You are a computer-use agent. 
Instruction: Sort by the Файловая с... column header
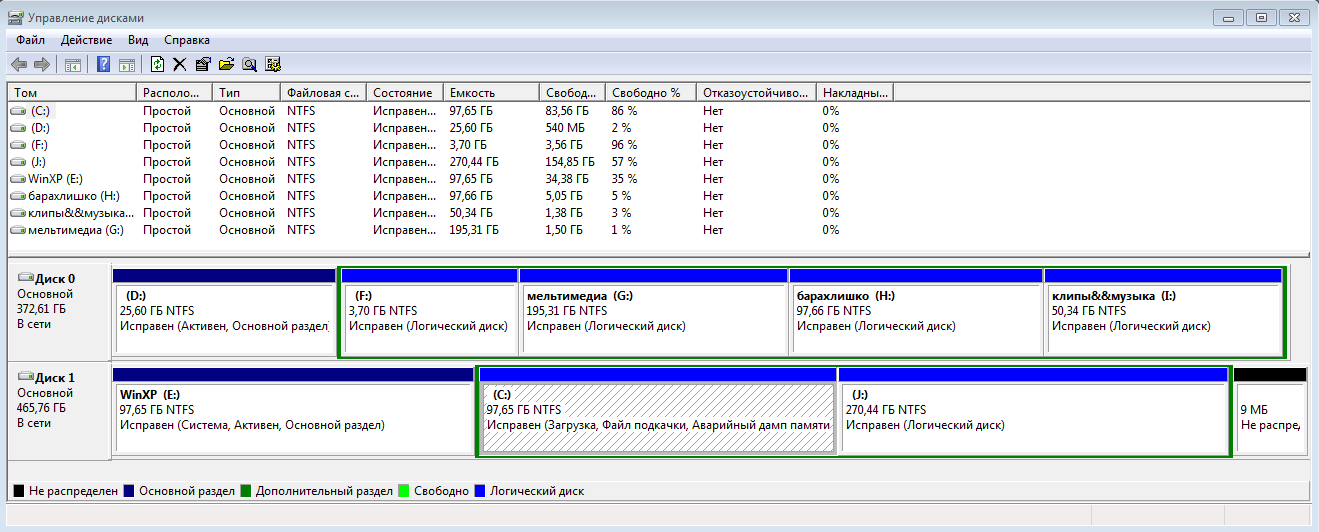pyautogui.click(x=324, y=92)
